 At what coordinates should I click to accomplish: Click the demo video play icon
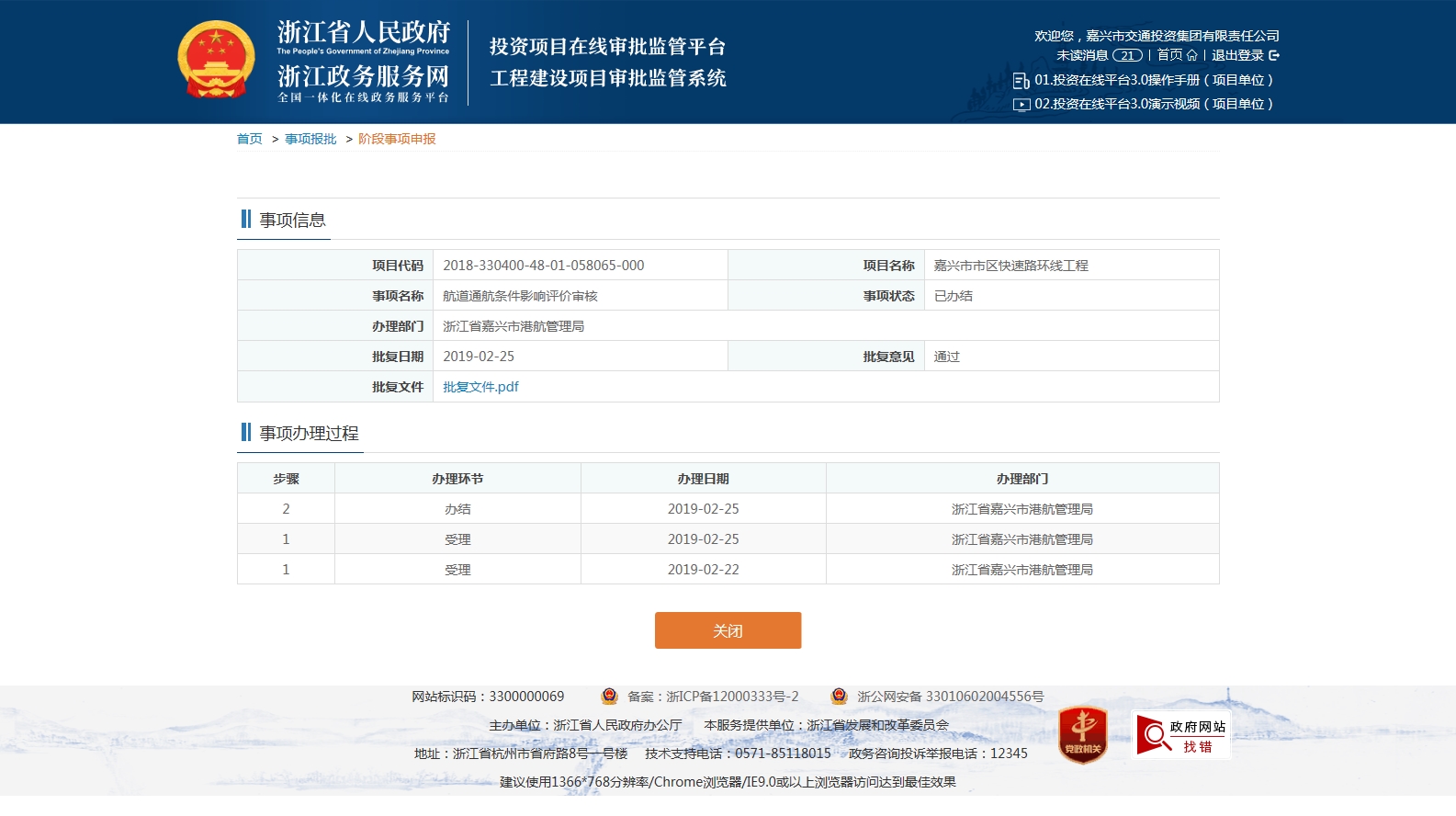1021,105
